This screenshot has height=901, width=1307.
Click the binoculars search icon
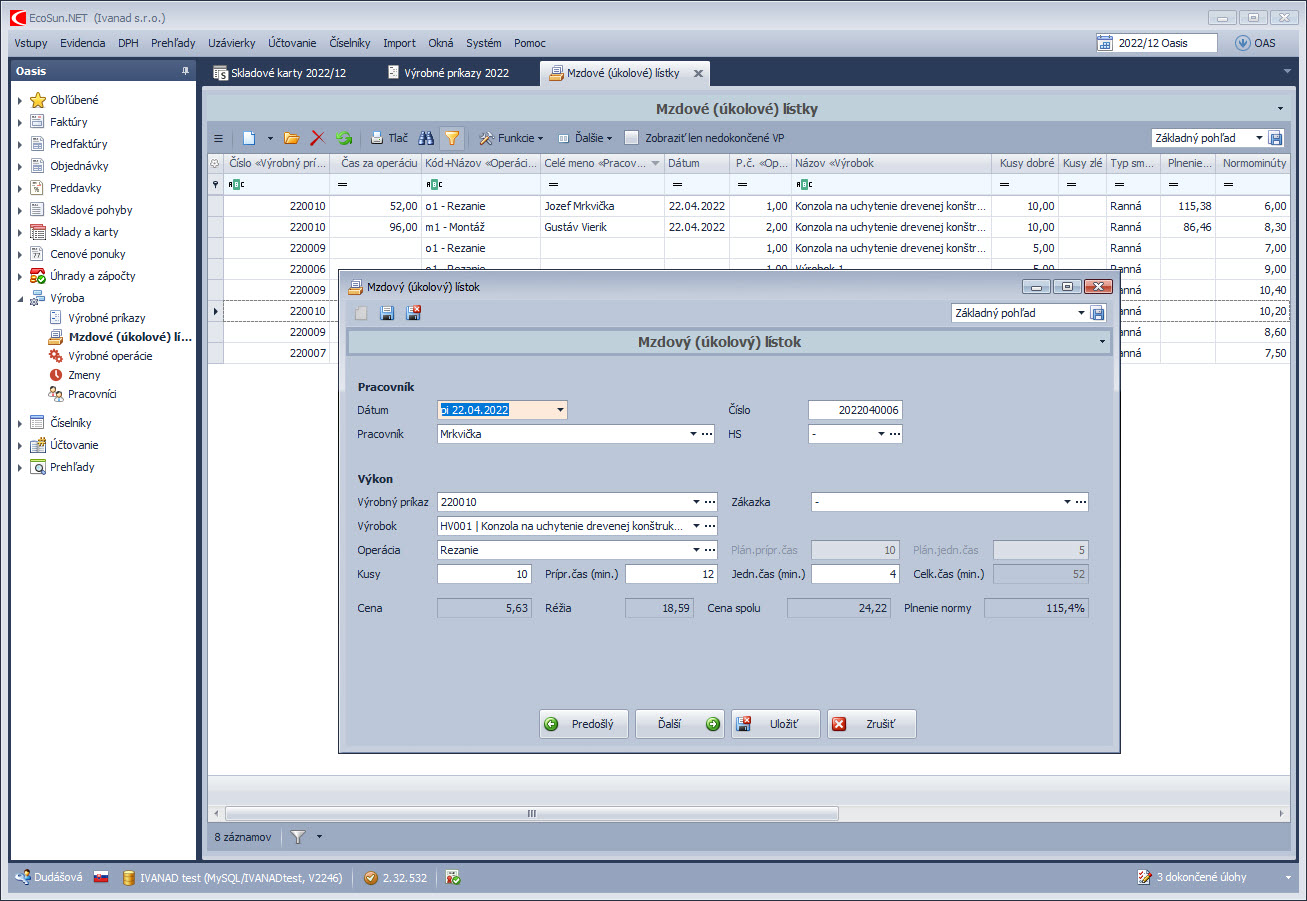click(426, 138)
